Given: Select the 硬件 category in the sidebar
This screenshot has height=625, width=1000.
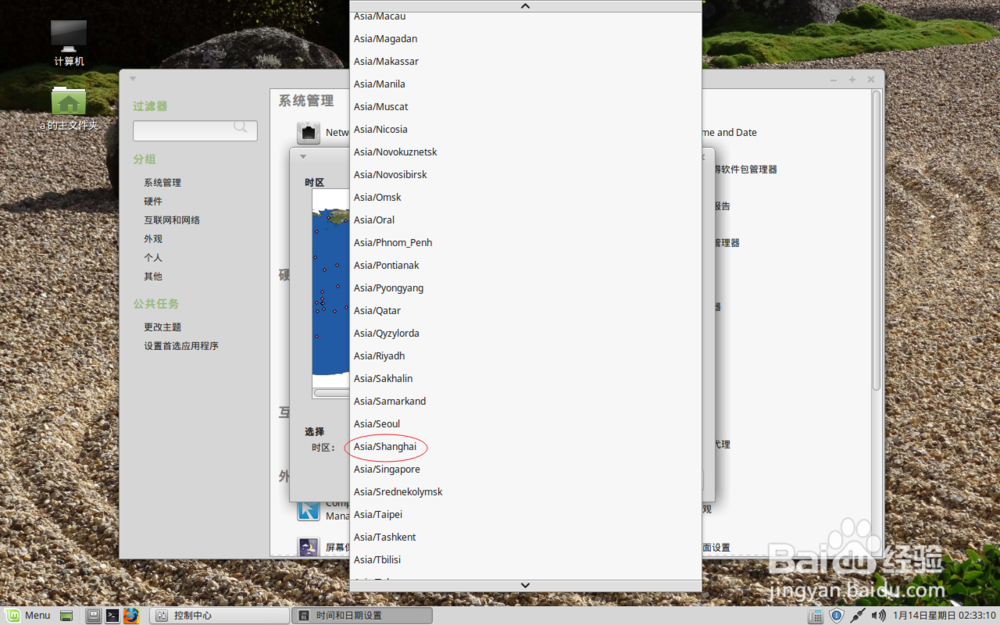Looking at the screenshot, I should 153,200.
